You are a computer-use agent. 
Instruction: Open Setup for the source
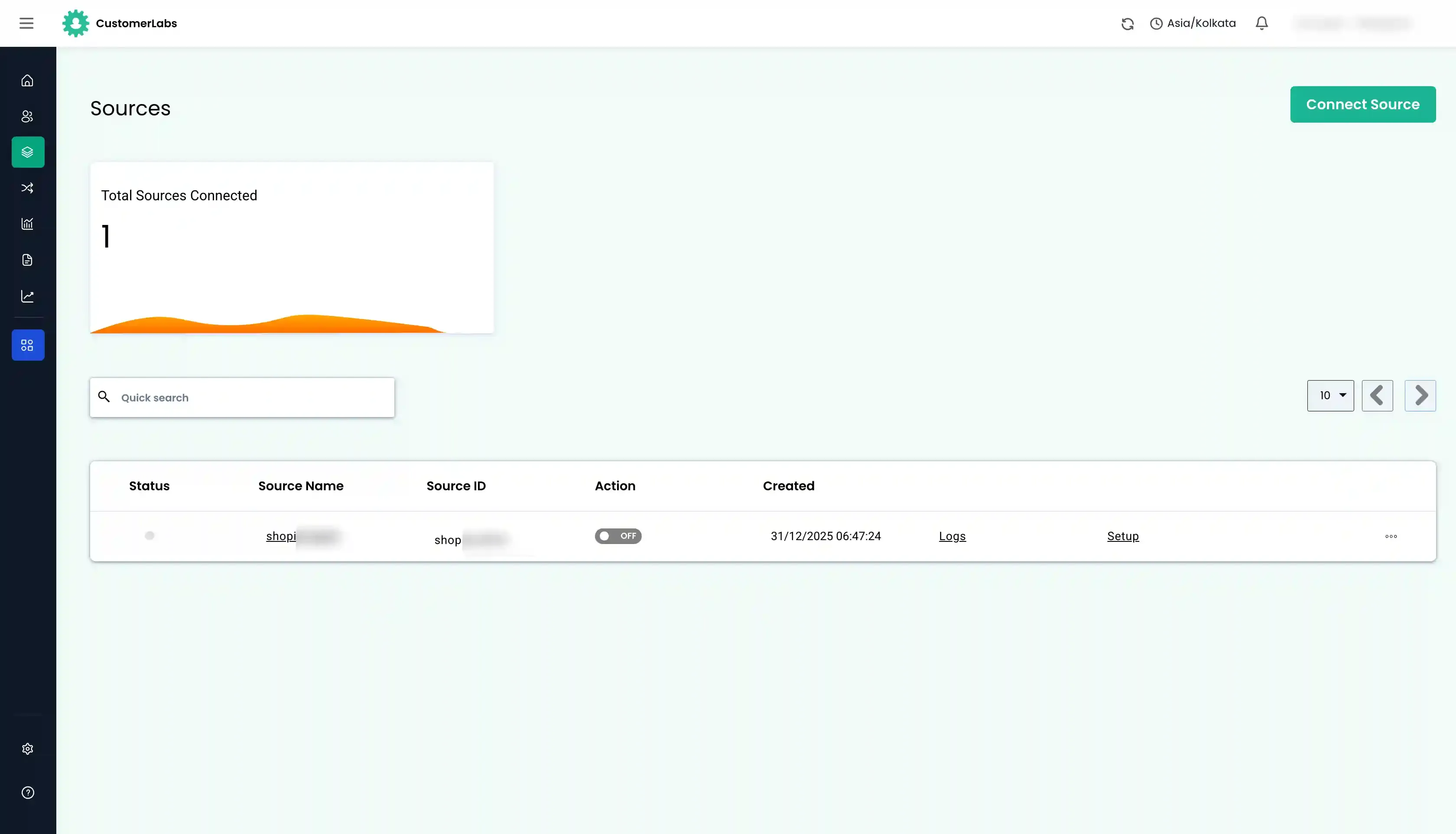pyautogui.click(x=1123, y=536)
